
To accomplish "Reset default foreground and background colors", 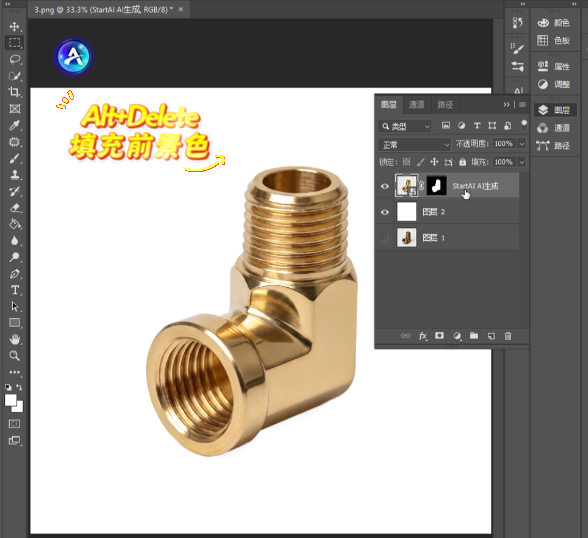I will pos(8,387).
